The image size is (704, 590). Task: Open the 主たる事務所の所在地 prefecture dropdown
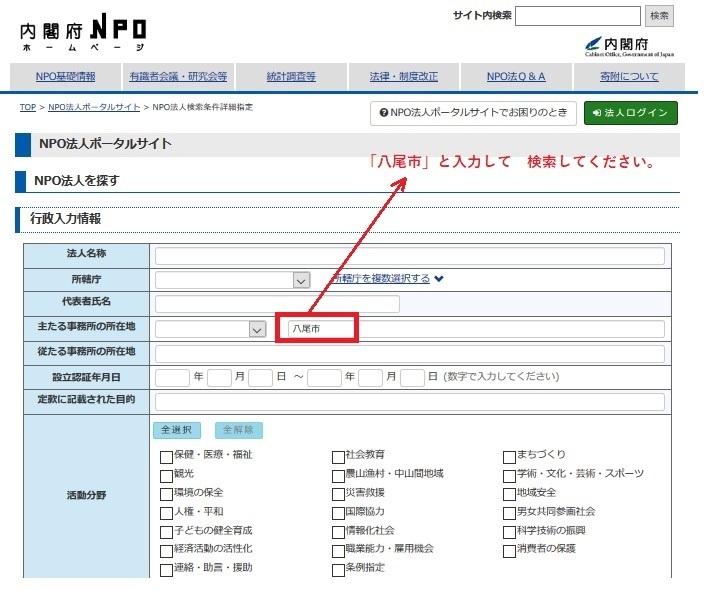pos(211,329)
